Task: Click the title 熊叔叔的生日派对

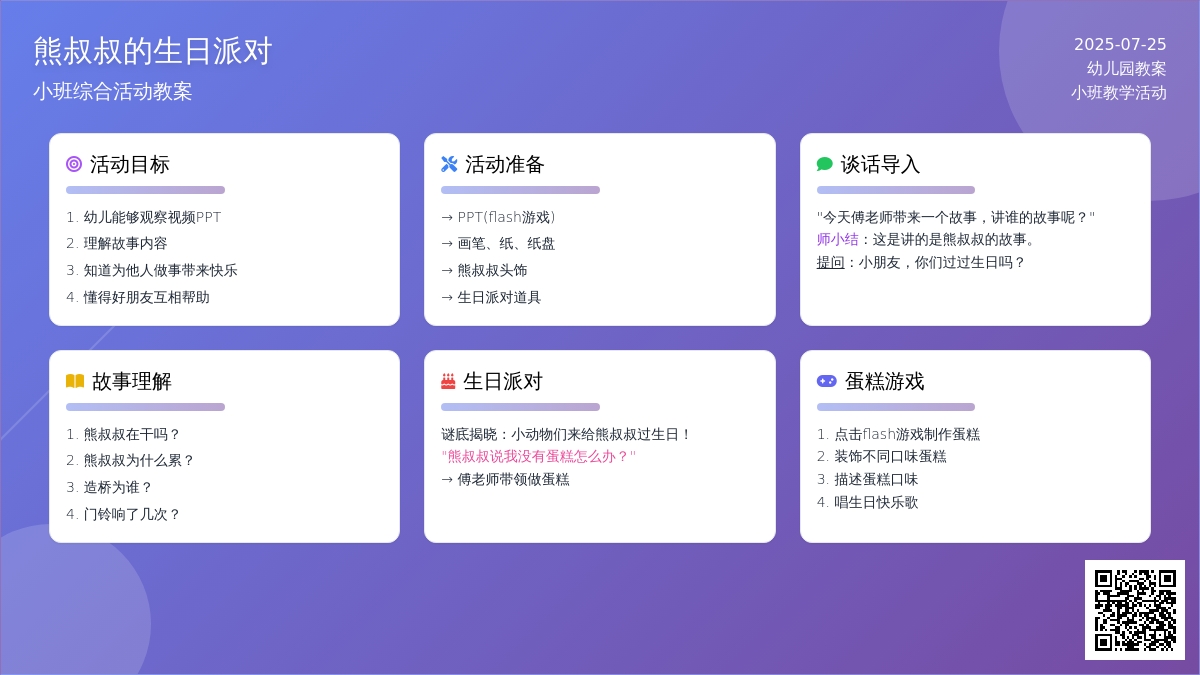Action: point(153,51)
